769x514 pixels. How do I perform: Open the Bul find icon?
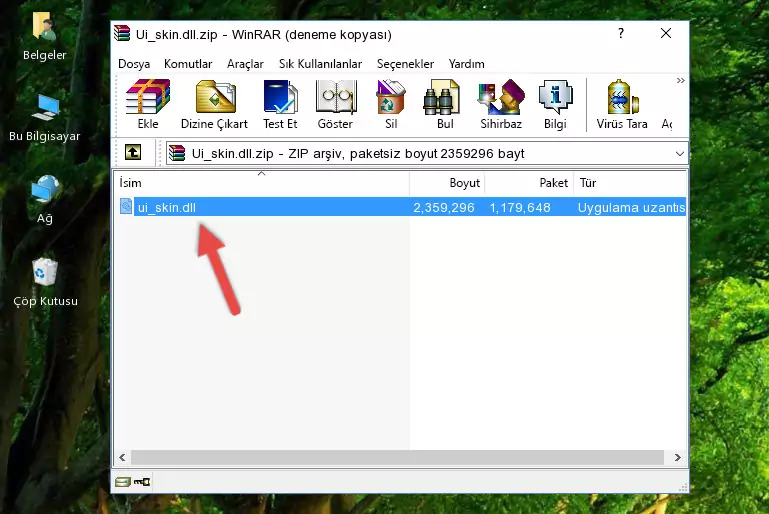(441, 97)
